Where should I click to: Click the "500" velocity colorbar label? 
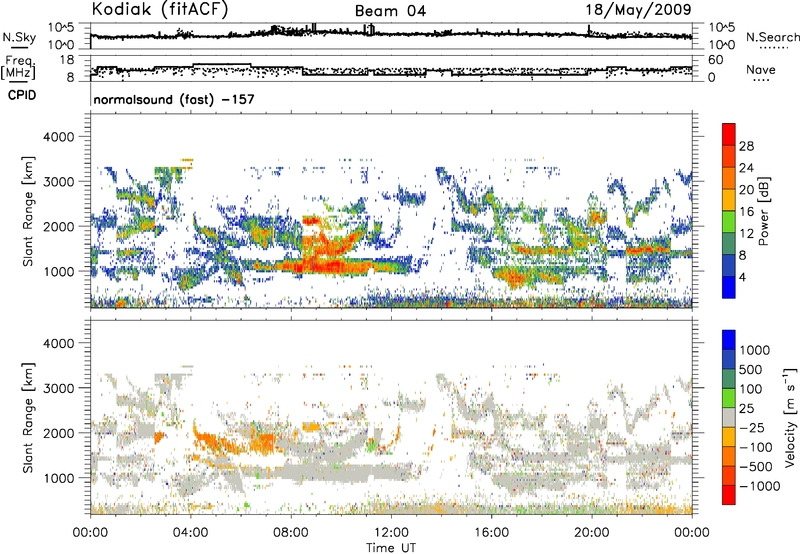pyautogui.click(x=751, y=370)
